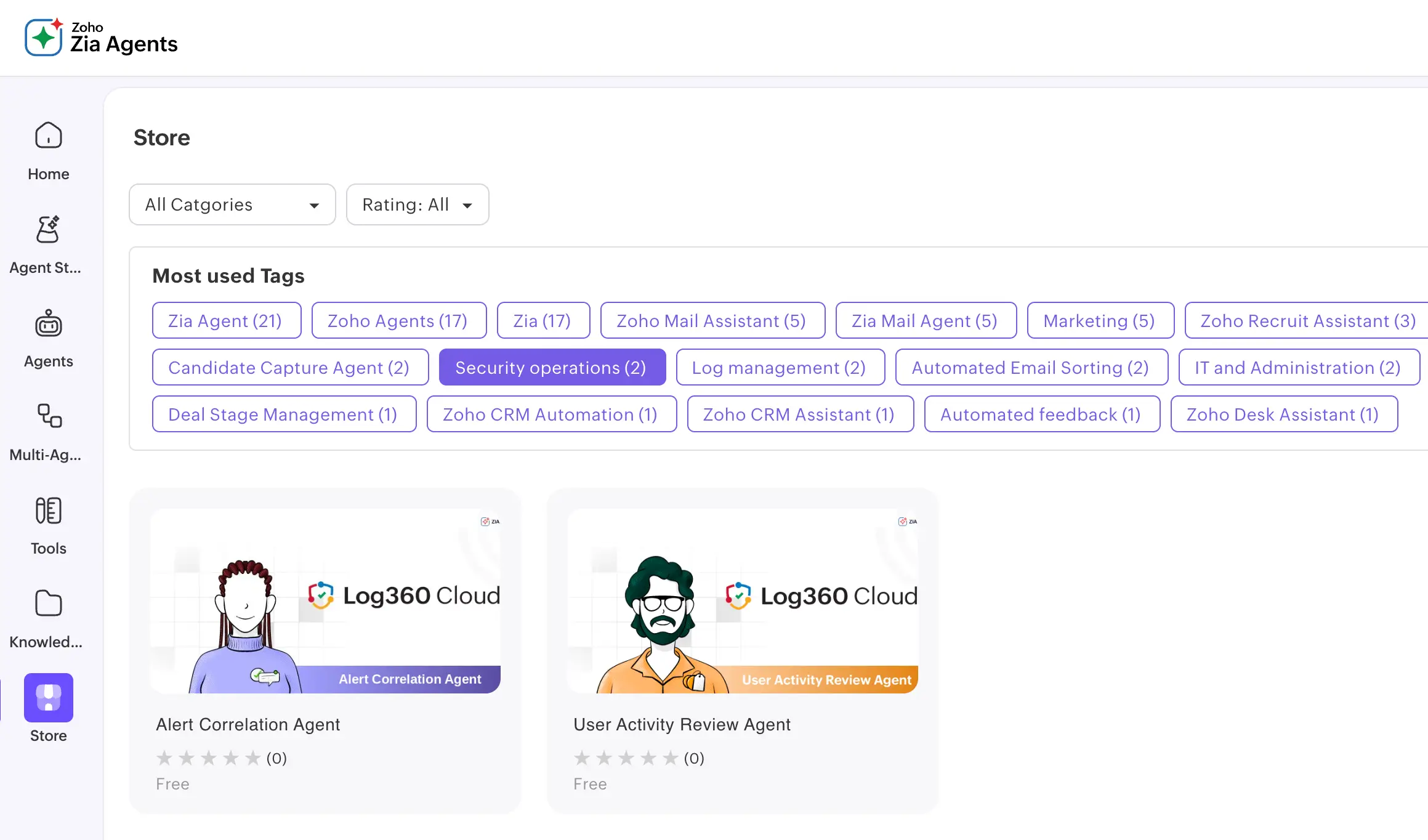The image size is (1428, 840).
Task: Open the Tools sidebar icon
Action: [x=48, y=511]
